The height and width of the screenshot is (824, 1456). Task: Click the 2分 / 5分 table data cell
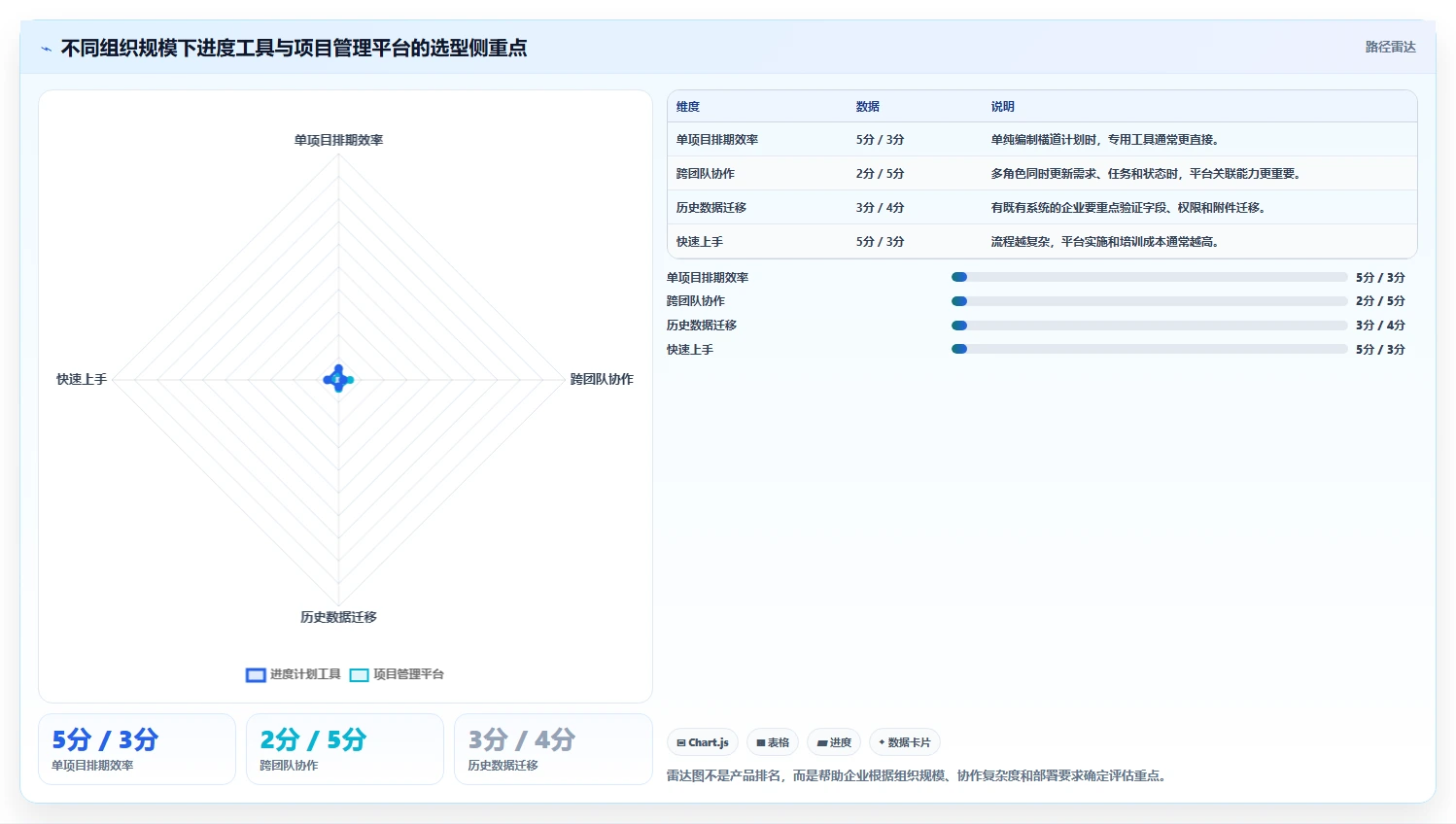[x=881, y=174]
